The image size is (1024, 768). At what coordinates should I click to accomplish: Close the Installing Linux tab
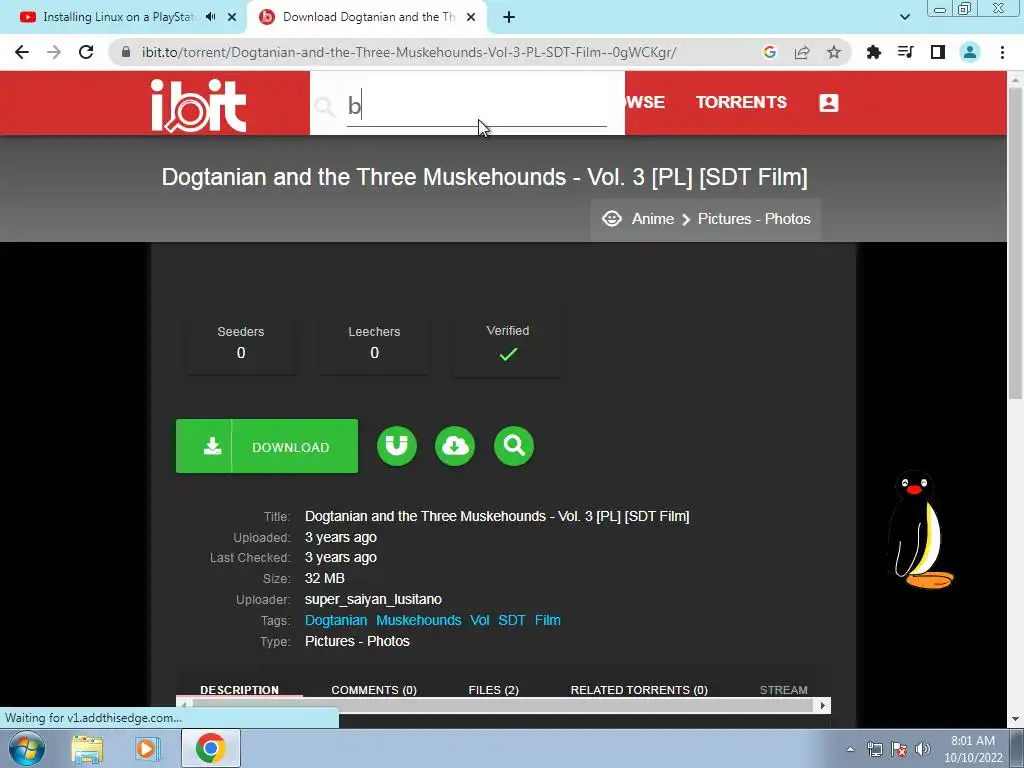pyautogui.click(x=232, y=17)
